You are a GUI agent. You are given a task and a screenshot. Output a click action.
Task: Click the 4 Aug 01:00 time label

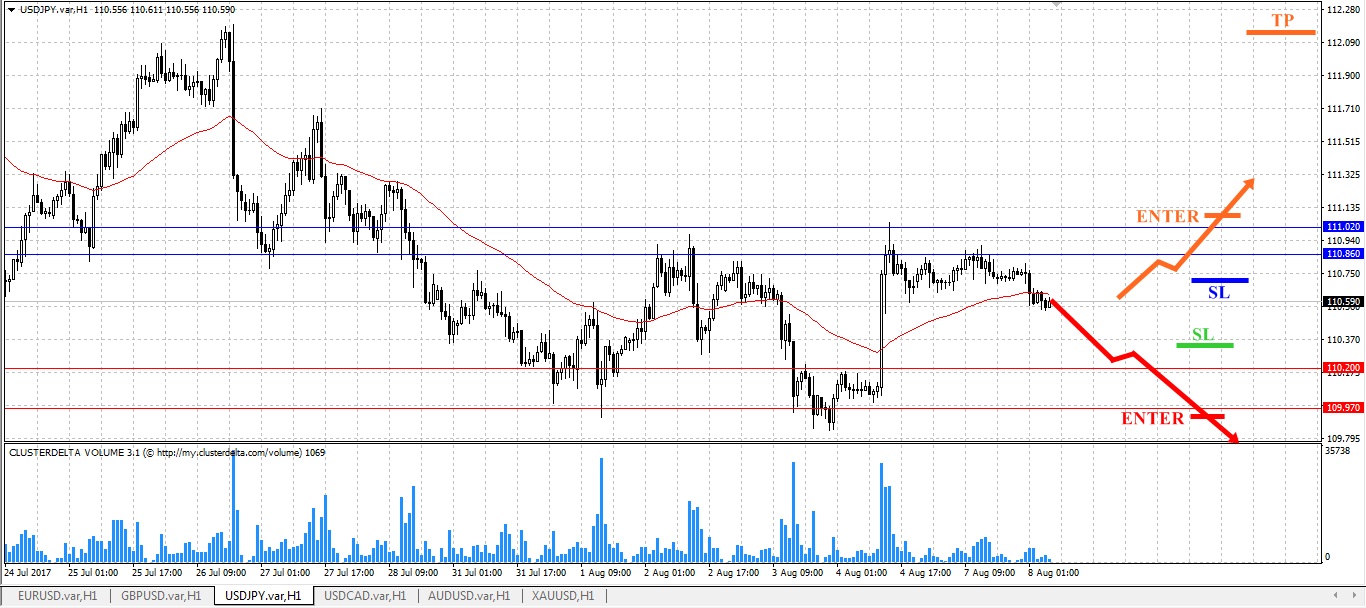(862, 574)
